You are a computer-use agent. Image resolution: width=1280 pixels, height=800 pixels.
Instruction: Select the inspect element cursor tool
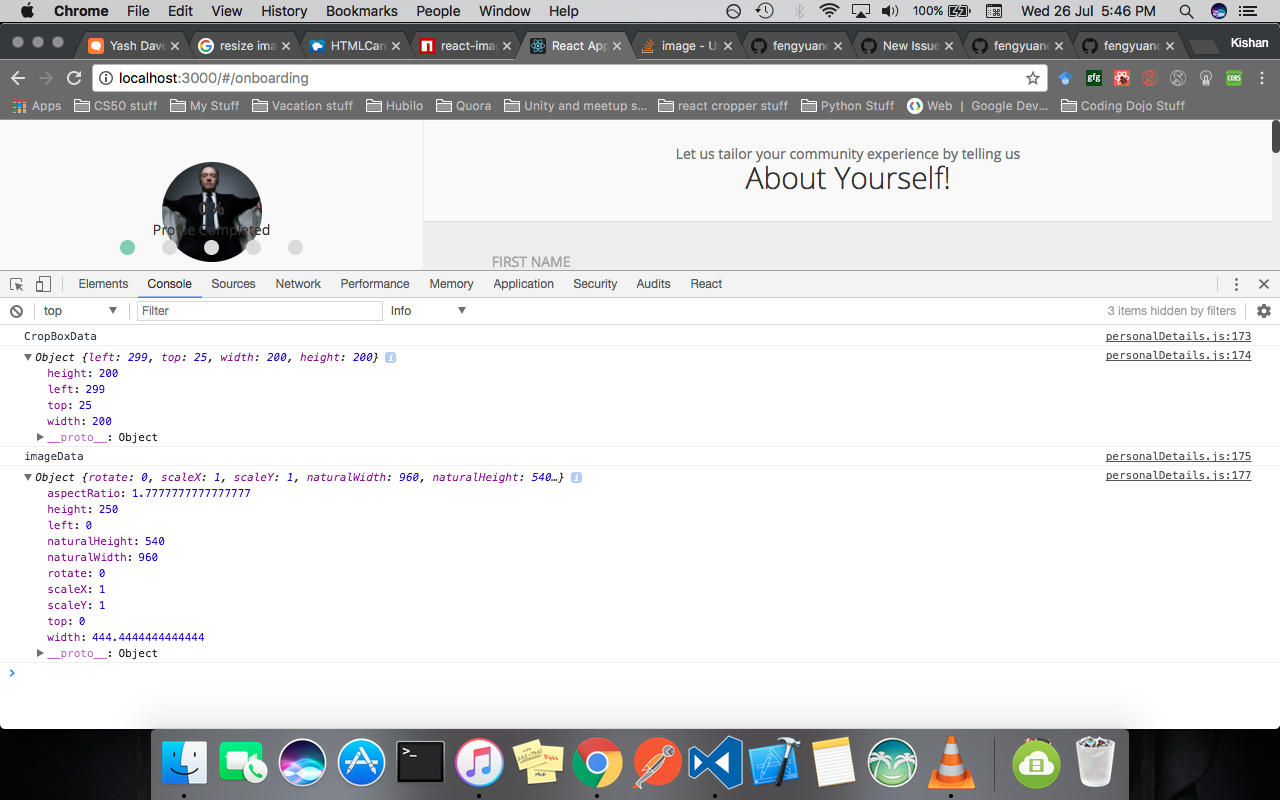coord(15,283)
